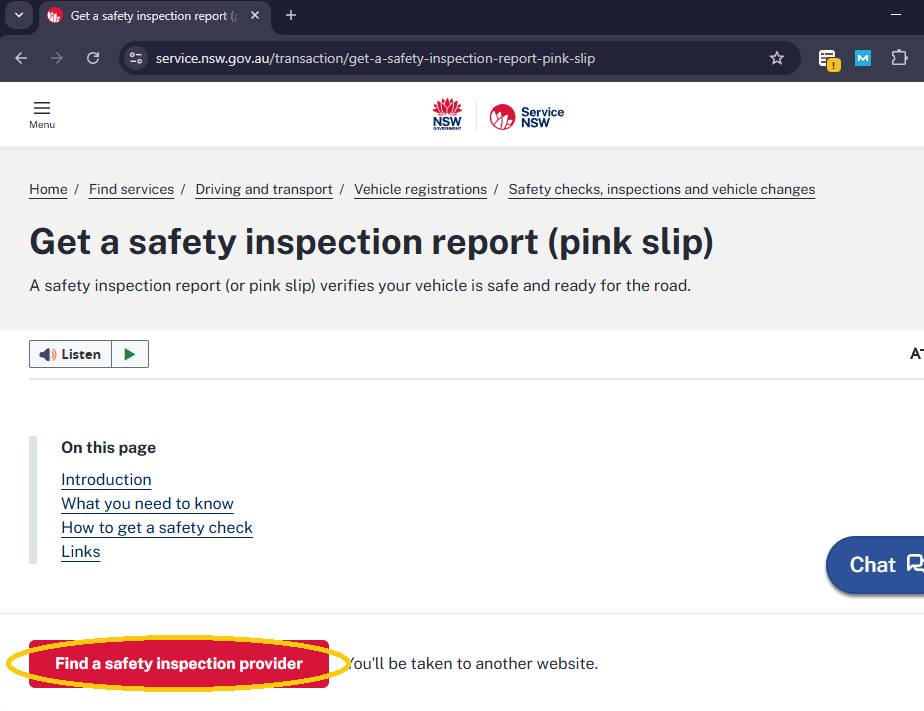Click the Malwarebytes extension icon
Screen dimensions: 924x711
(863, 58)
